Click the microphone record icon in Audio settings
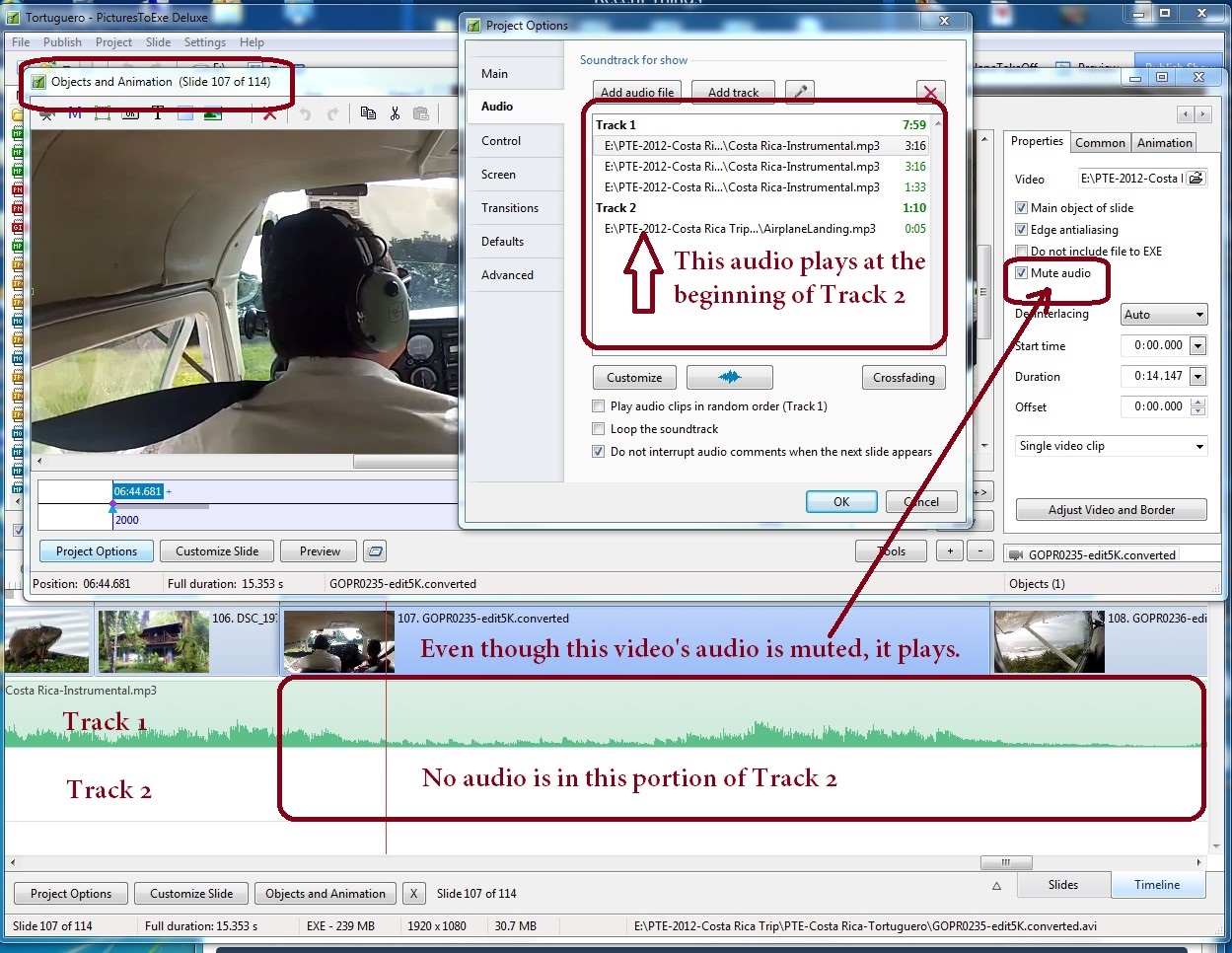Image resolution: width=1232 pixels, height=953 pixels. pyautogui.click(x=800, y=92)
